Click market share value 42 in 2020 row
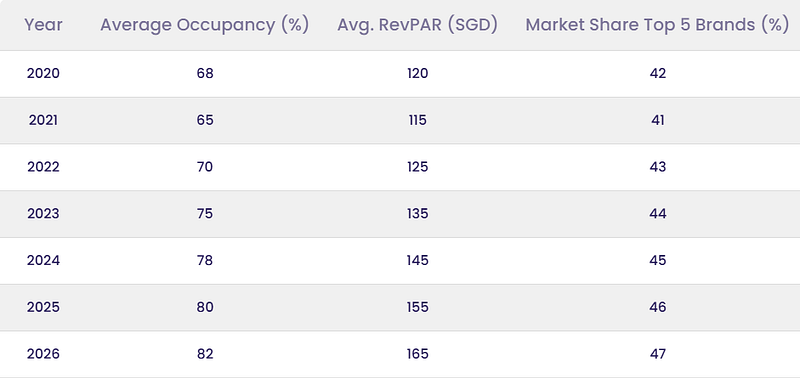Image resolution: width=800 pixels, height=378 pixels. click(658, 73)
